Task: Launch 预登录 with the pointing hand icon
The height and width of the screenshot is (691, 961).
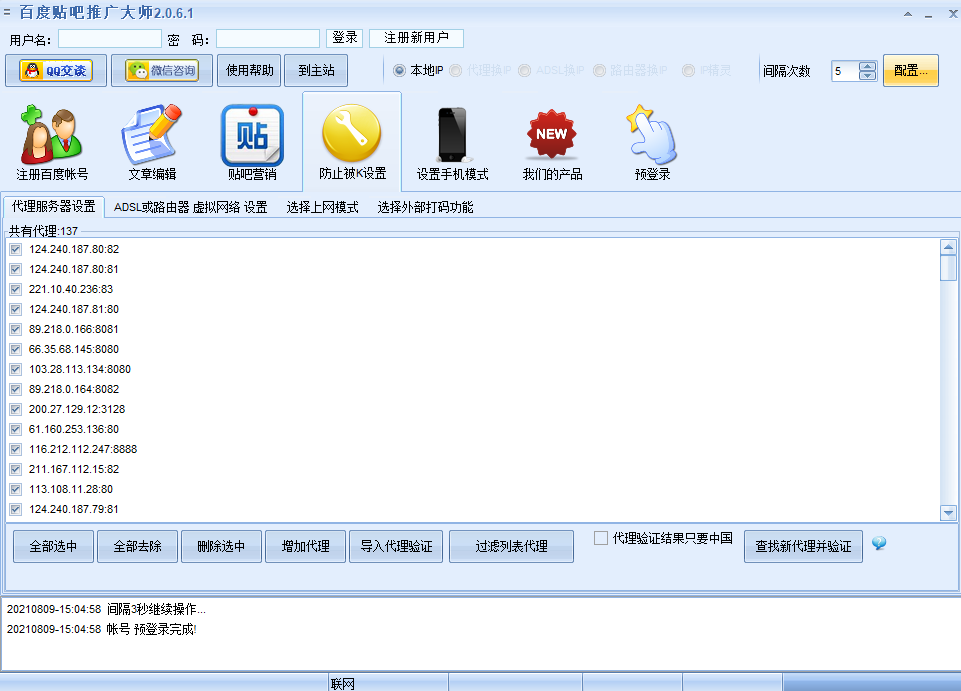Action: pyautogui.click(x=652, y=143)
